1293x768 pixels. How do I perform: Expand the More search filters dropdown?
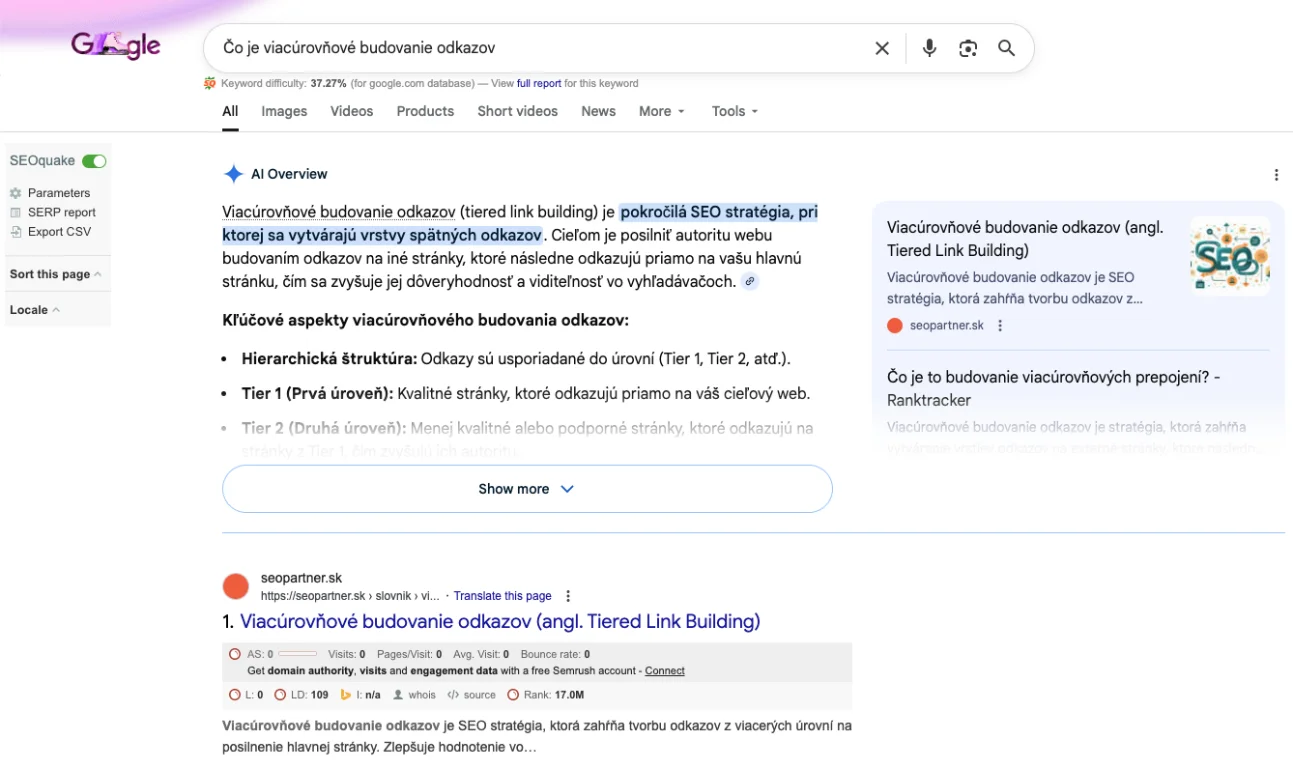[661, 111]
